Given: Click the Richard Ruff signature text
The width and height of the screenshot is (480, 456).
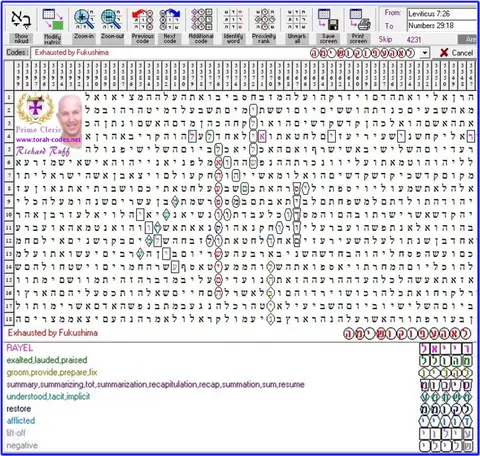Looking at the screenshot, I should coord(43,151).
